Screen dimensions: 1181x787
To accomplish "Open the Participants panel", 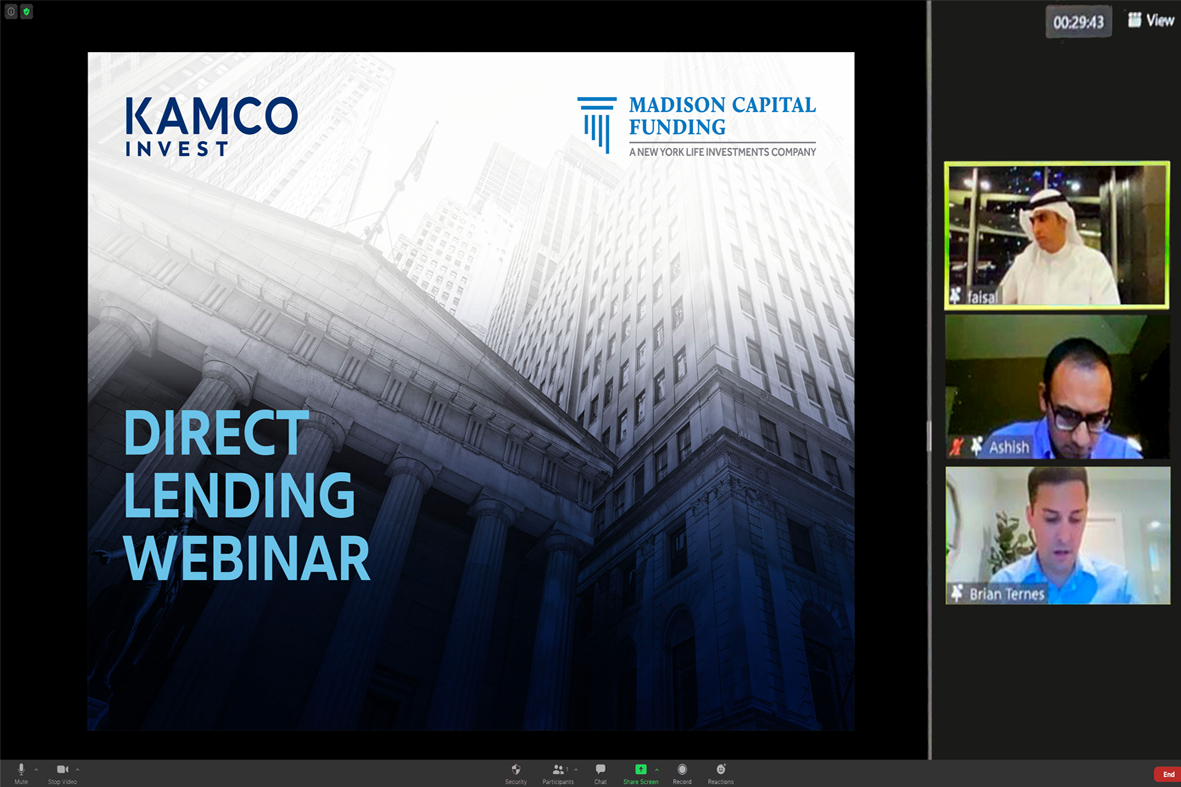I will click(x=558, y=773).
